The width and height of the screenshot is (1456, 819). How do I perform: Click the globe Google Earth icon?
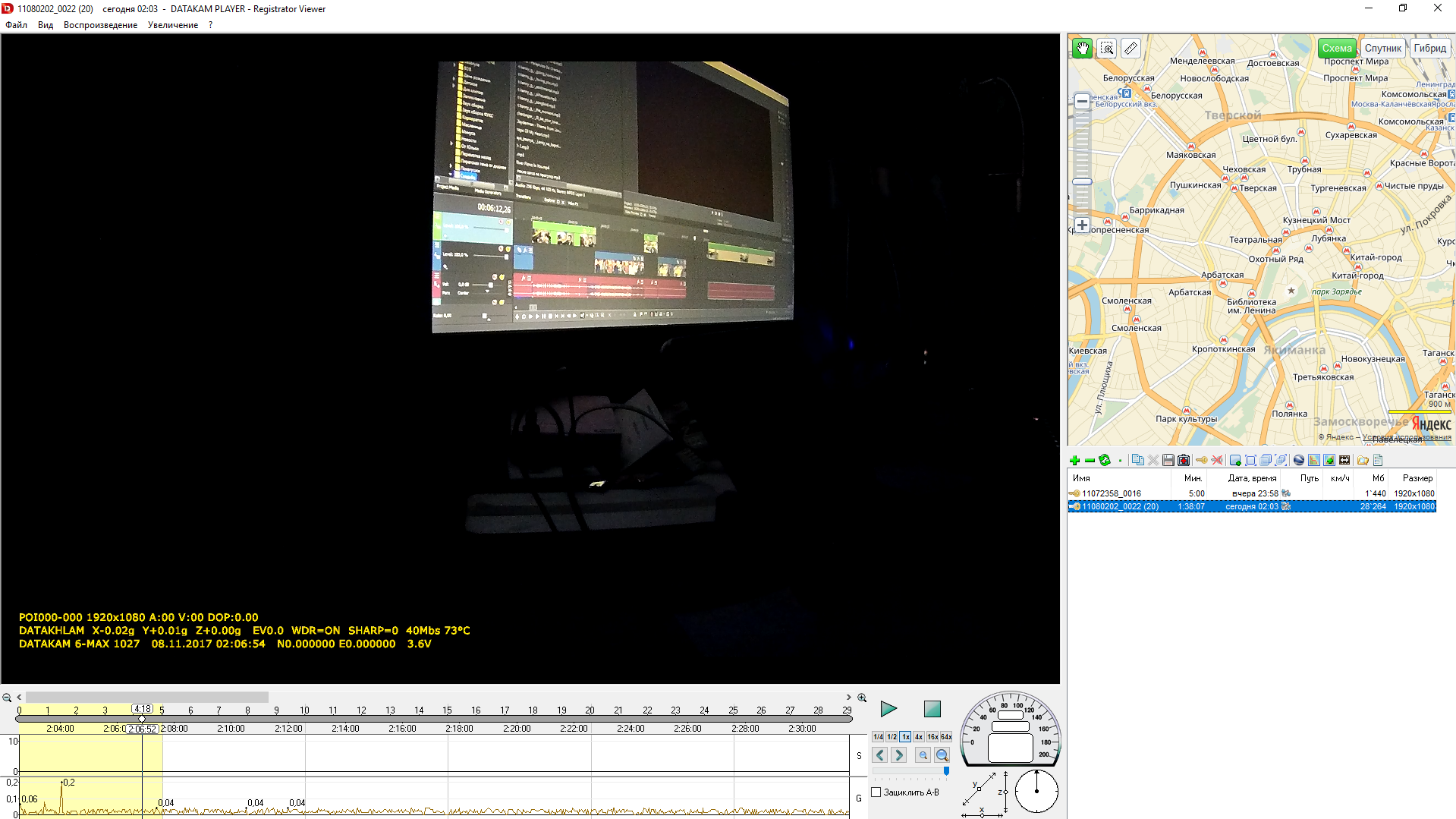tap(1299, 460)
